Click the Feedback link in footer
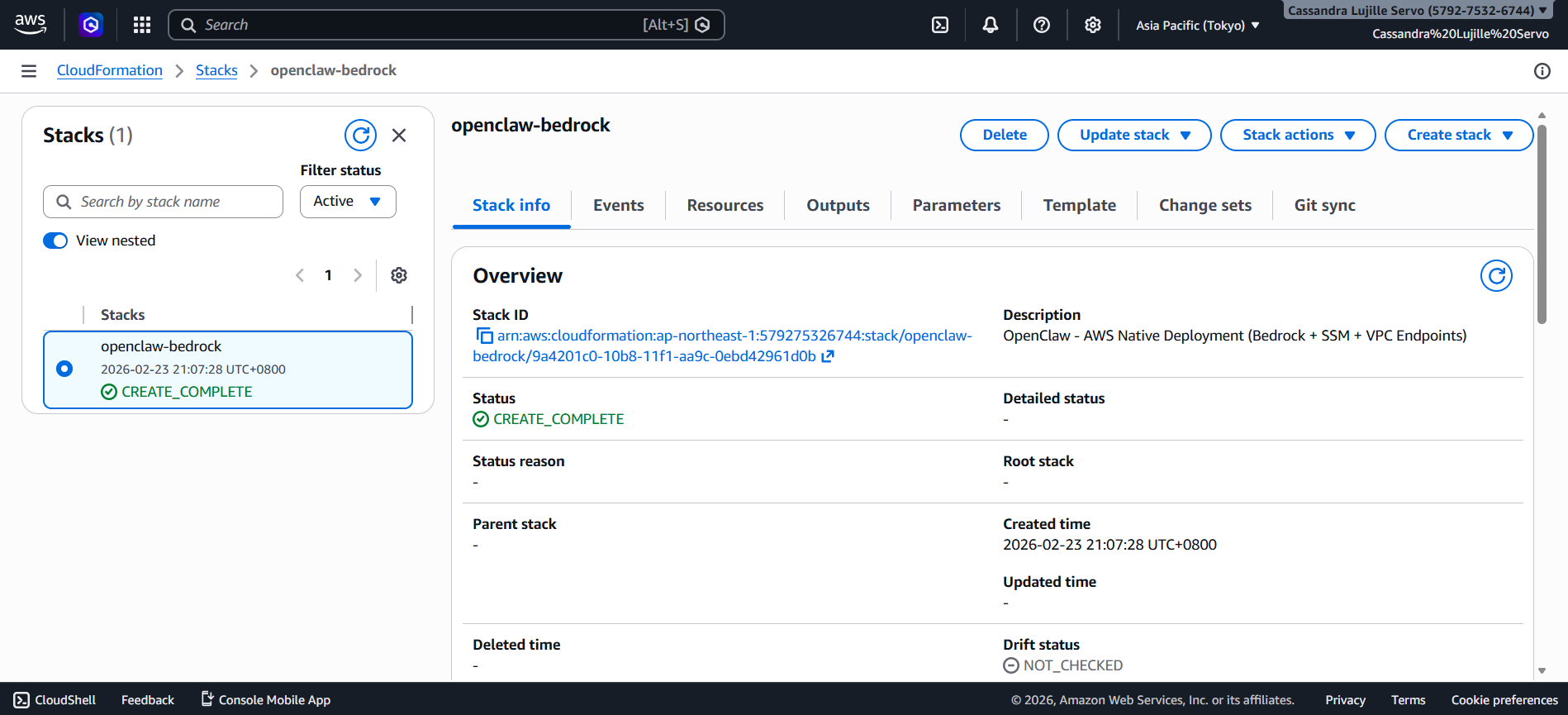This screenshot has width=1568, height=715. (x=148, y=700)
